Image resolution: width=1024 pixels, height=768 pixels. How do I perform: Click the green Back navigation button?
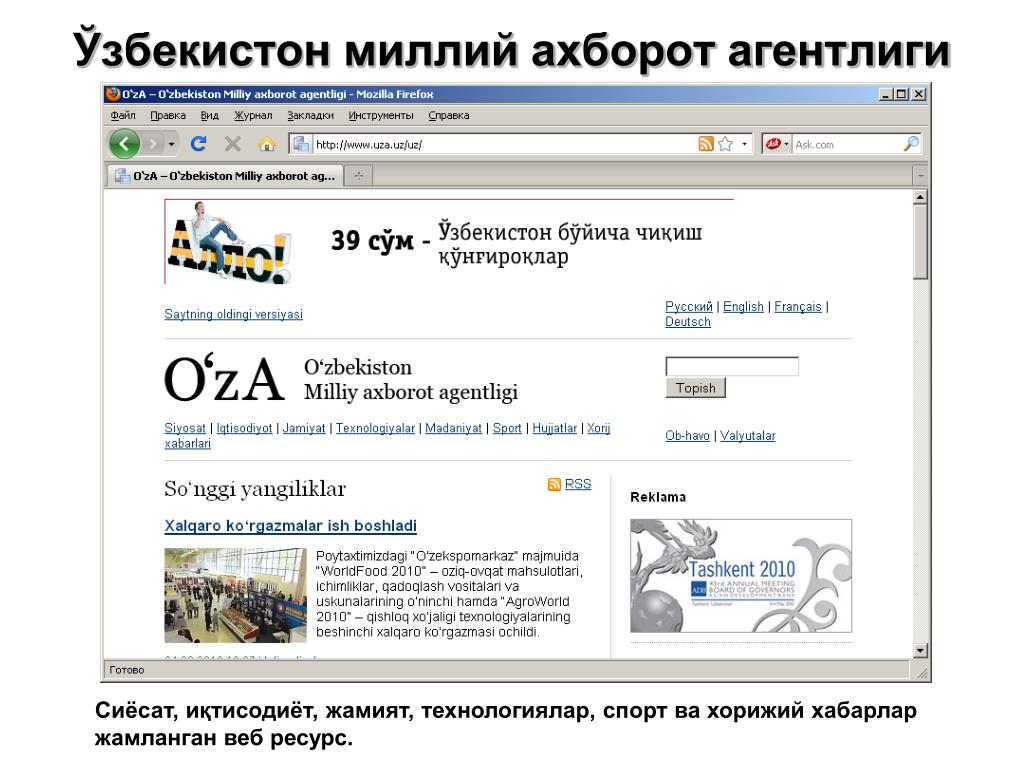(124, 144)
